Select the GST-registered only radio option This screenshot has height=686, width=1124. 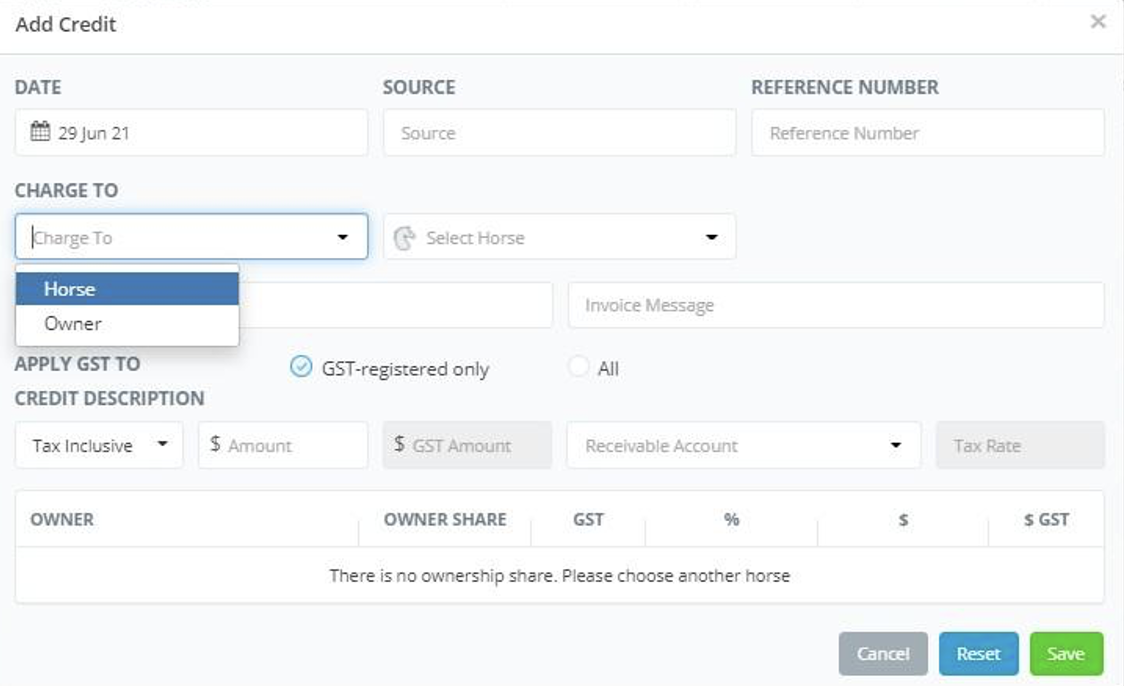tap(301, 368)
